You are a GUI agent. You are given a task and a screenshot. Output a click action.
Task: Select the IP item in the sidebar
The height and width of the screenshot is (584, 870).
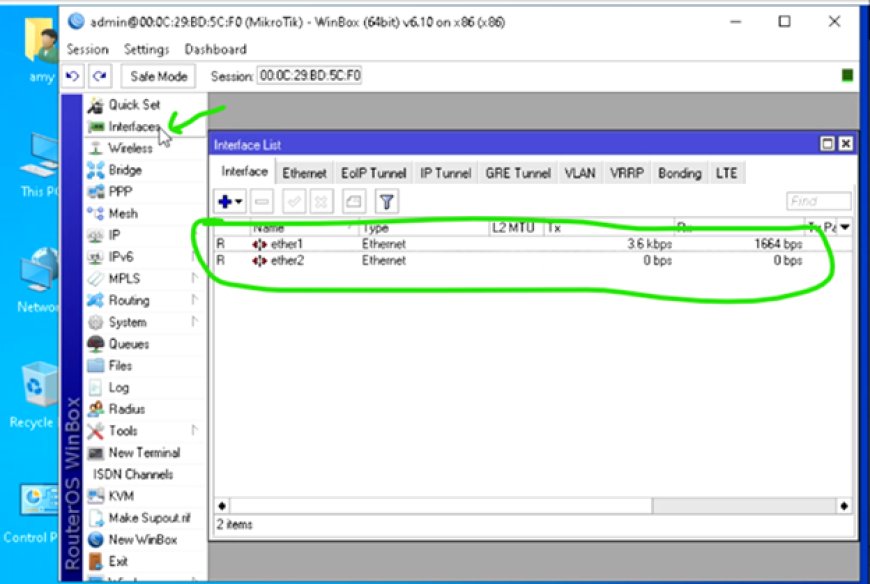click(x=114, y=235)
